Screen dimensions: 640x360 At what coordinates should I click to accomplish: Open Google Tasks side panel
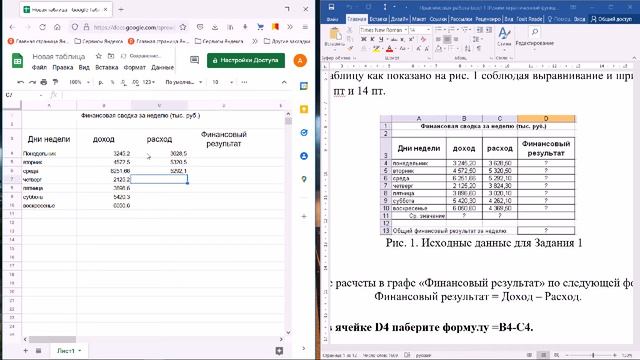point(304,133)
